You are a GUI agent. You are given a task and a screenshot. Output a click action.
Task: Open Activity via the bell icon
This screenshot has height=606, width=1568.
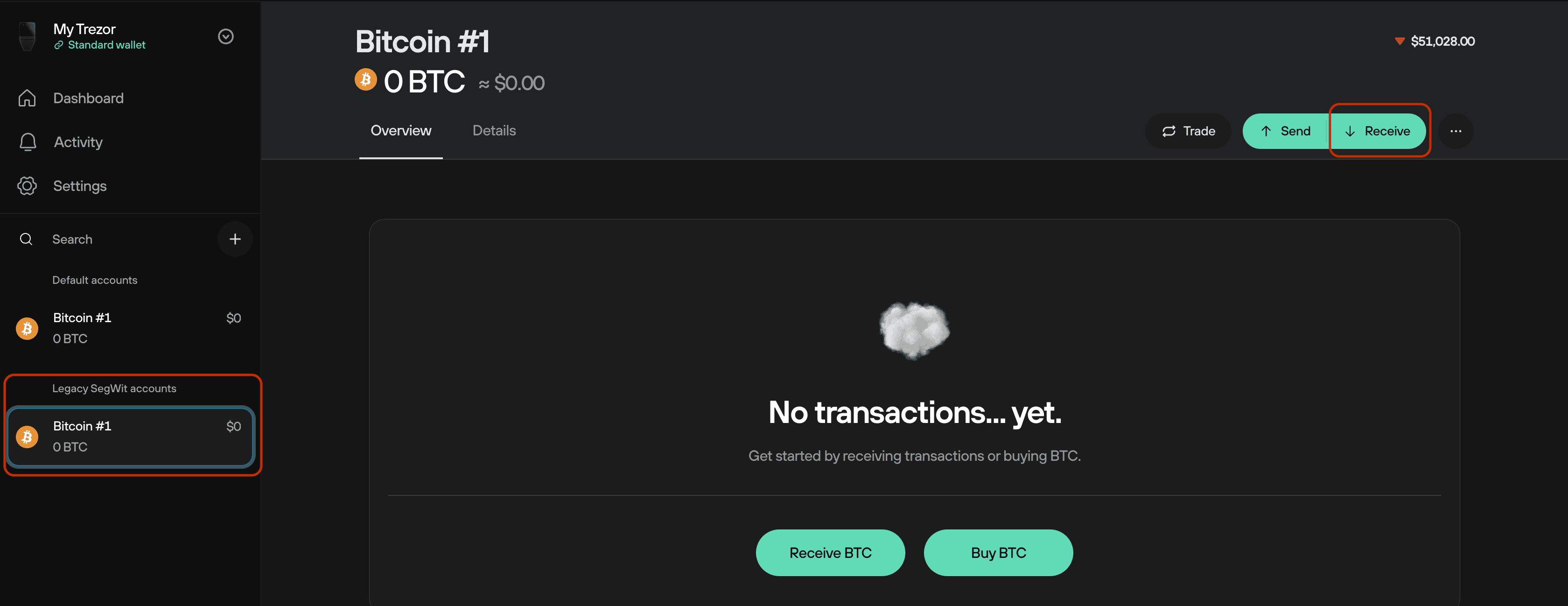28,142
